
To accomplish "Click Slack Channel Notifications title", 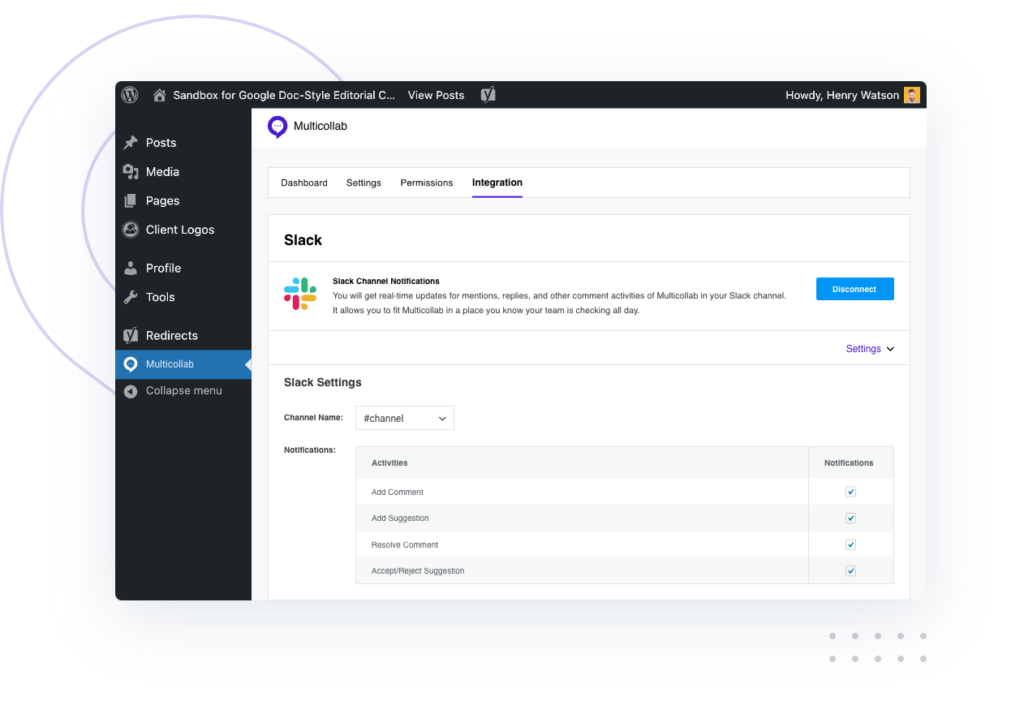I will 386,282.
